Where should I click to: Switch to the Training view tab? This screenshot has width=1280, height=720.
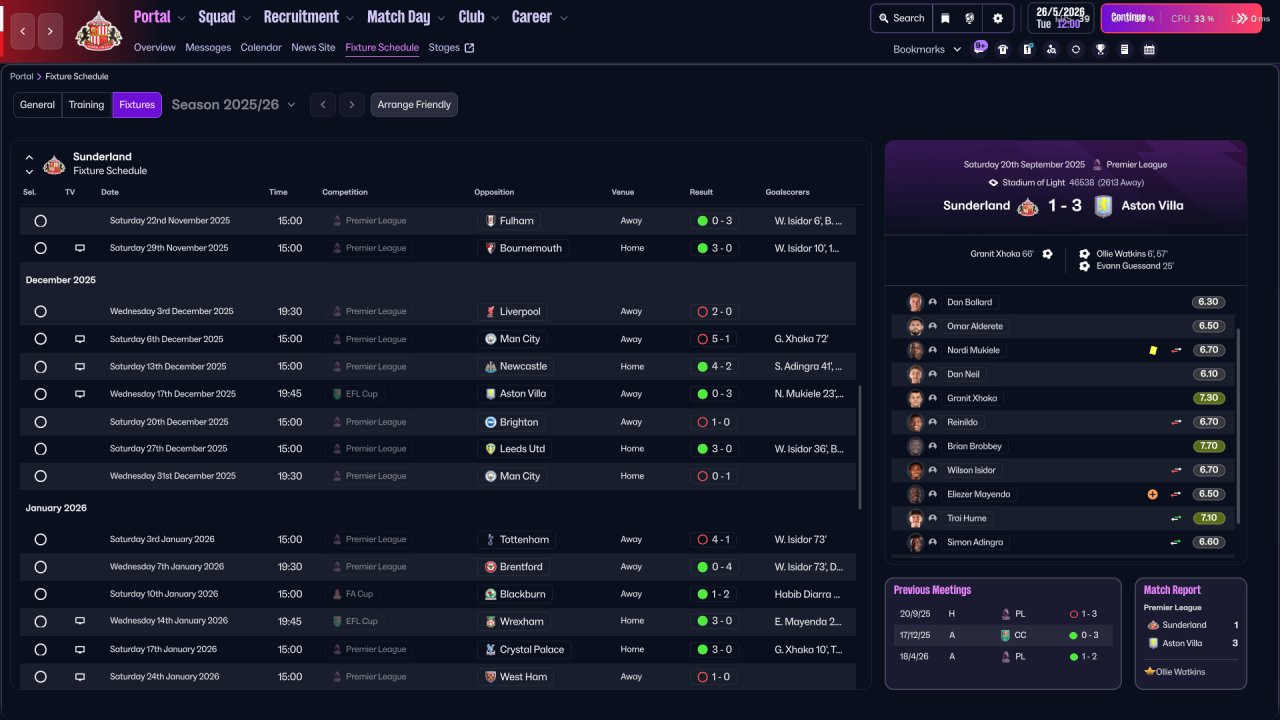(x=87, y=105)
